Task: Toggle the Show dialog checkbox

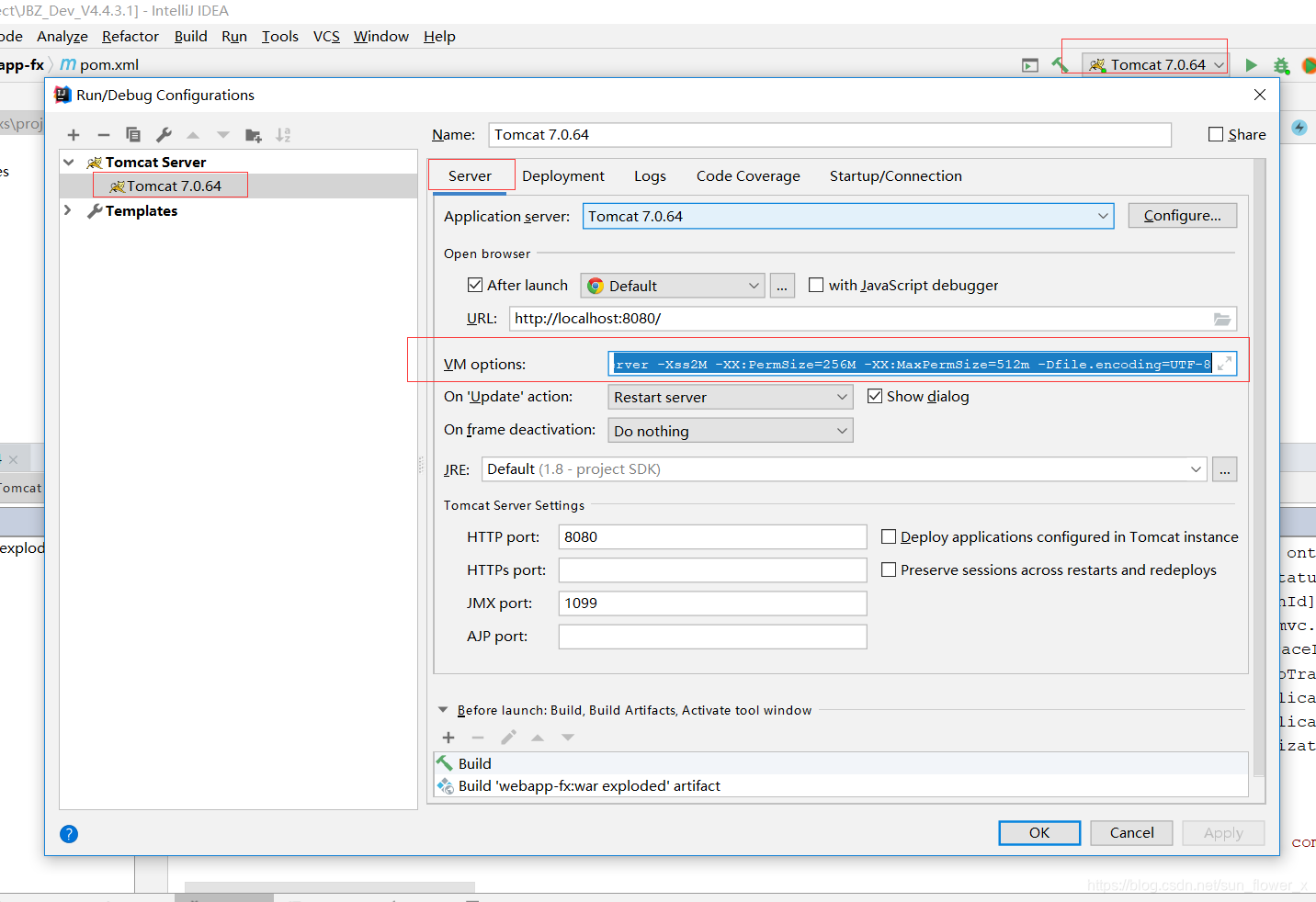Action: click(875, 396)
